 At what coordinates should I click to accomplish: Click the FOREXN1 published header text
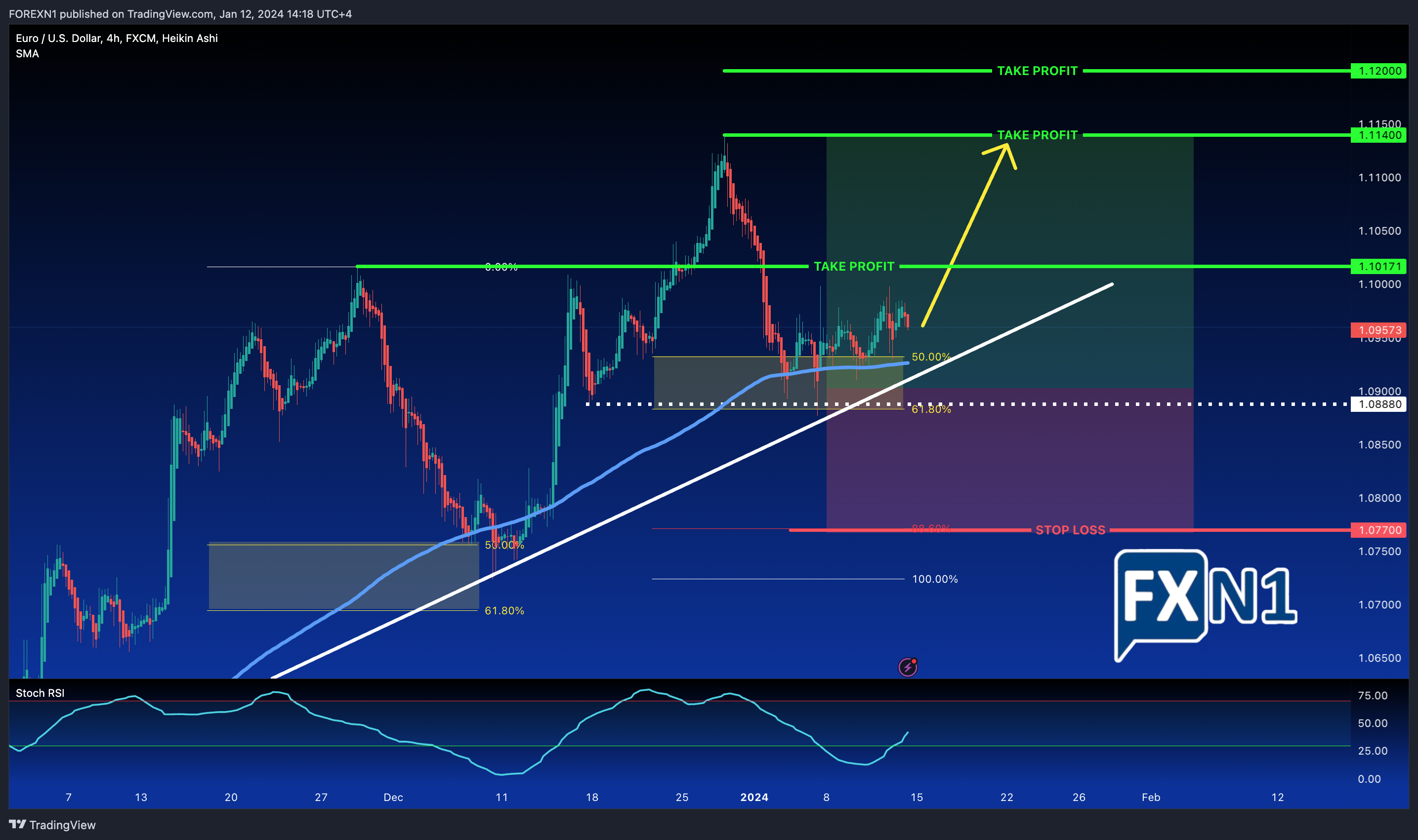point(180,14)
